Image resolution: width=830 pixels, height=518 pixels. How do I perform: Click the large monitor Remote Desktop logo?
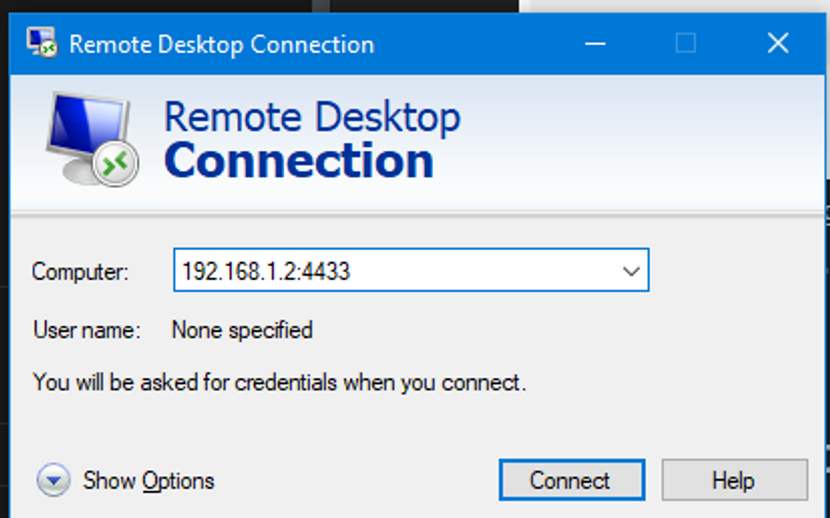93,140
